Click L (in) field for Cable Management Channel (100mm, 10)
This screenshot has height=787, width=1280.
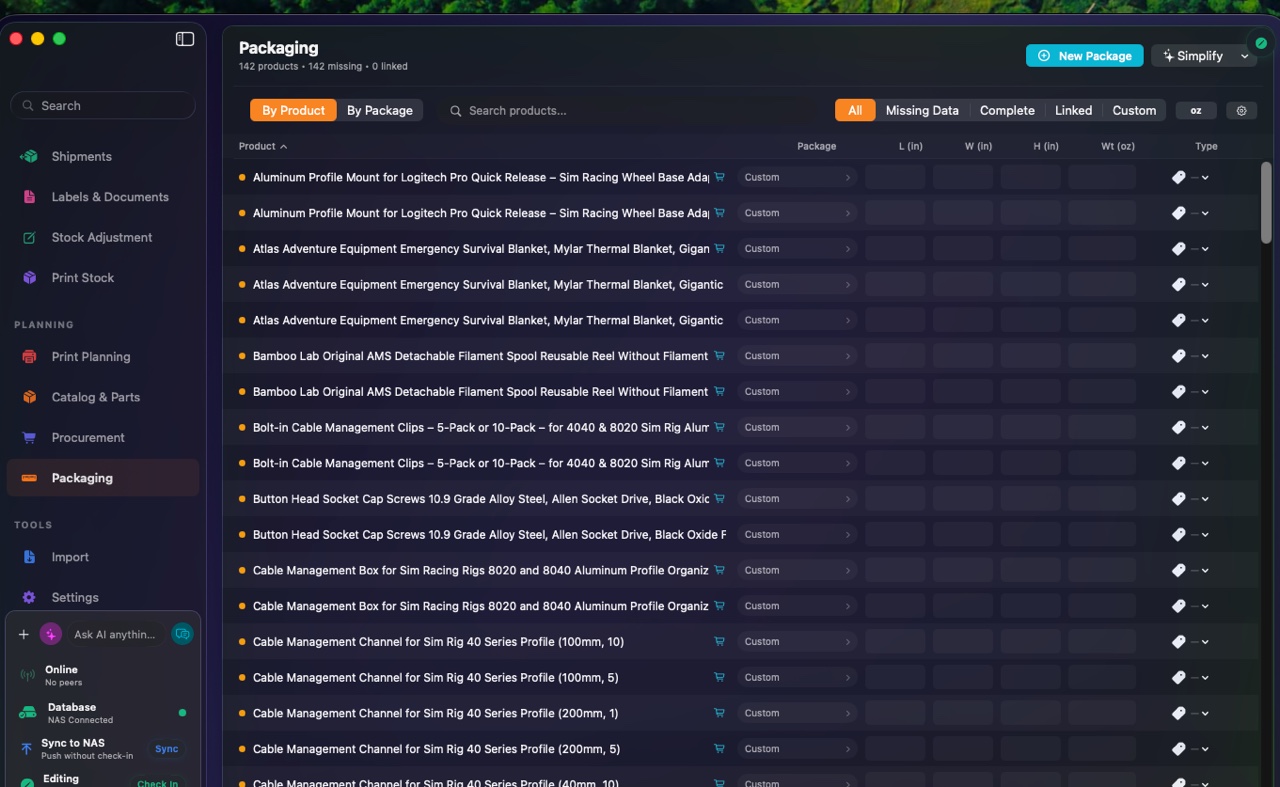[x=896, y=642]
